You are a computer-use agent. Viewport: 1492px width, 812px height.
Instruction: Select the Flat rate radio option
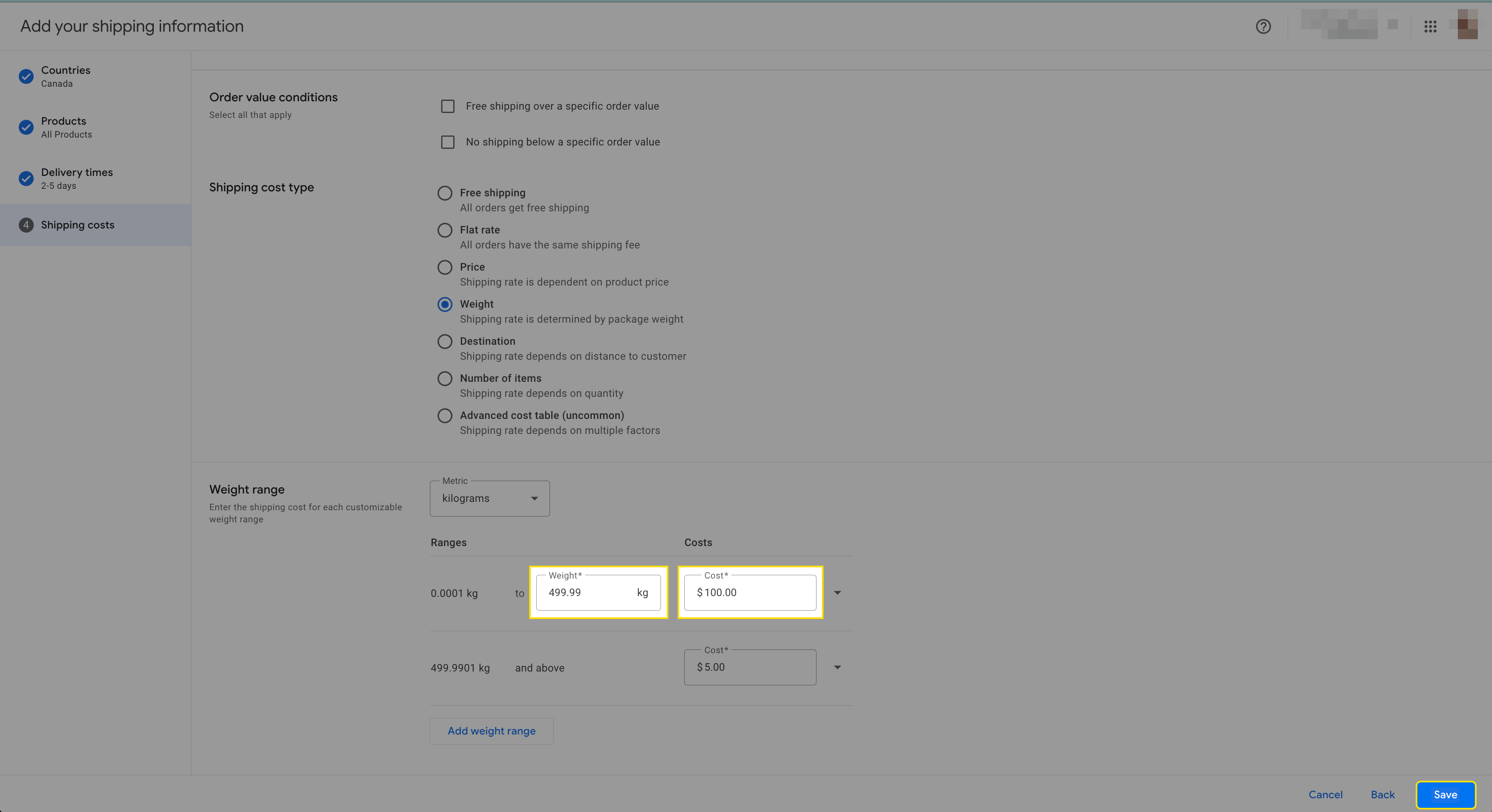pyautogui.click(x=445, y=231)
